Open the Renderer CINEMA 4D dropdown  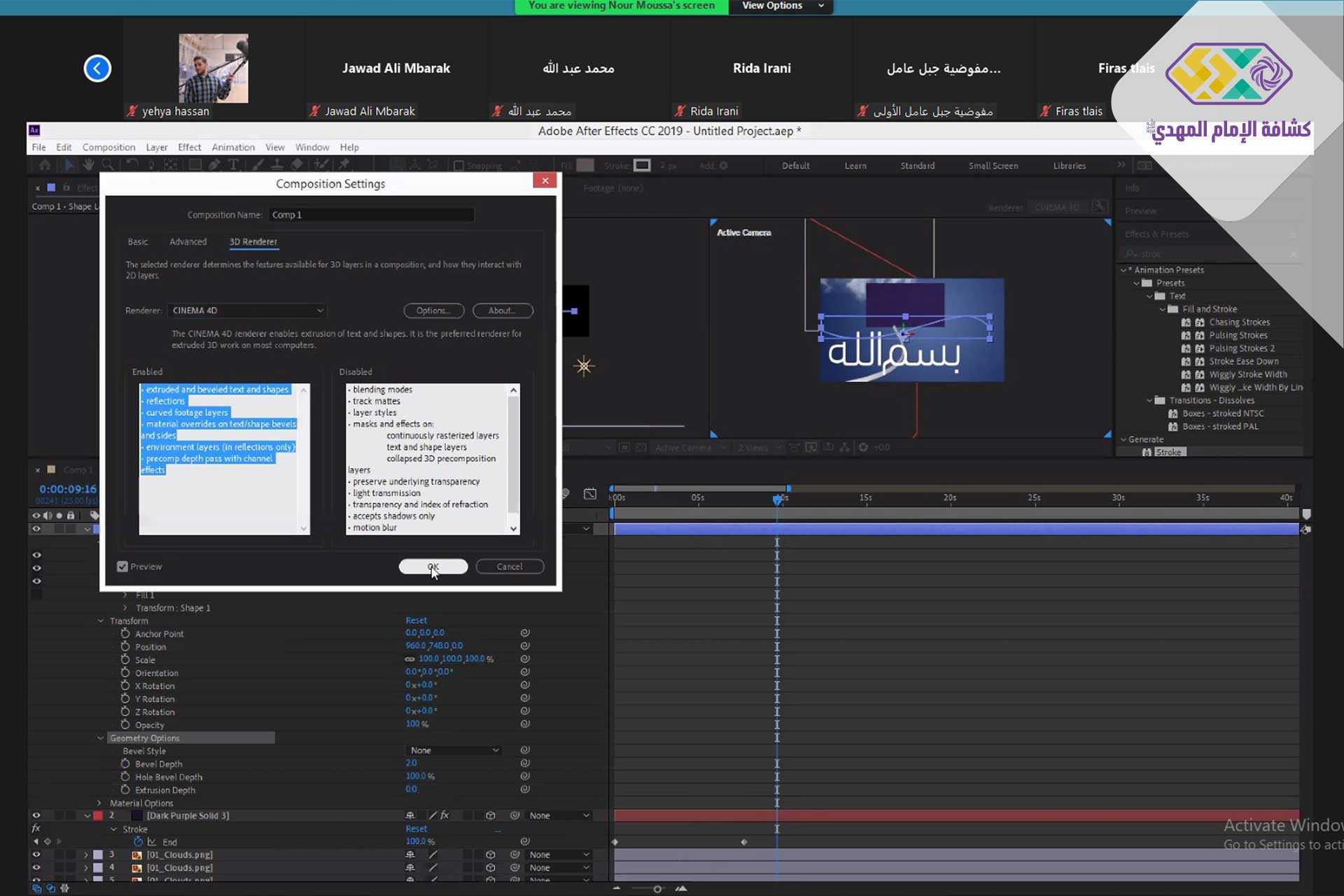pyautogui.click(x=247, y=311)
